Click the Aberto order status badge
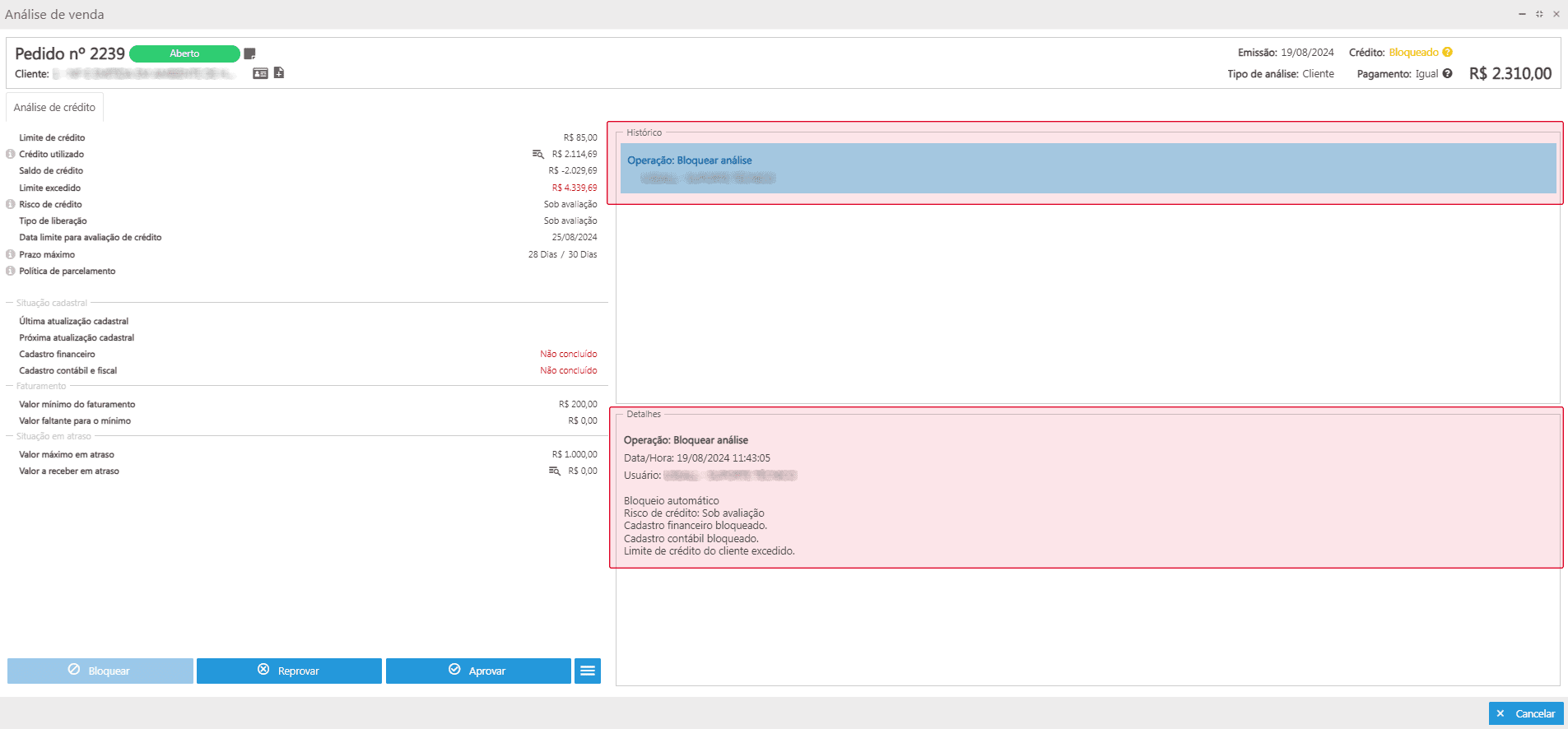This screenshot has height=729, width=1568. [x=184, y=53]
